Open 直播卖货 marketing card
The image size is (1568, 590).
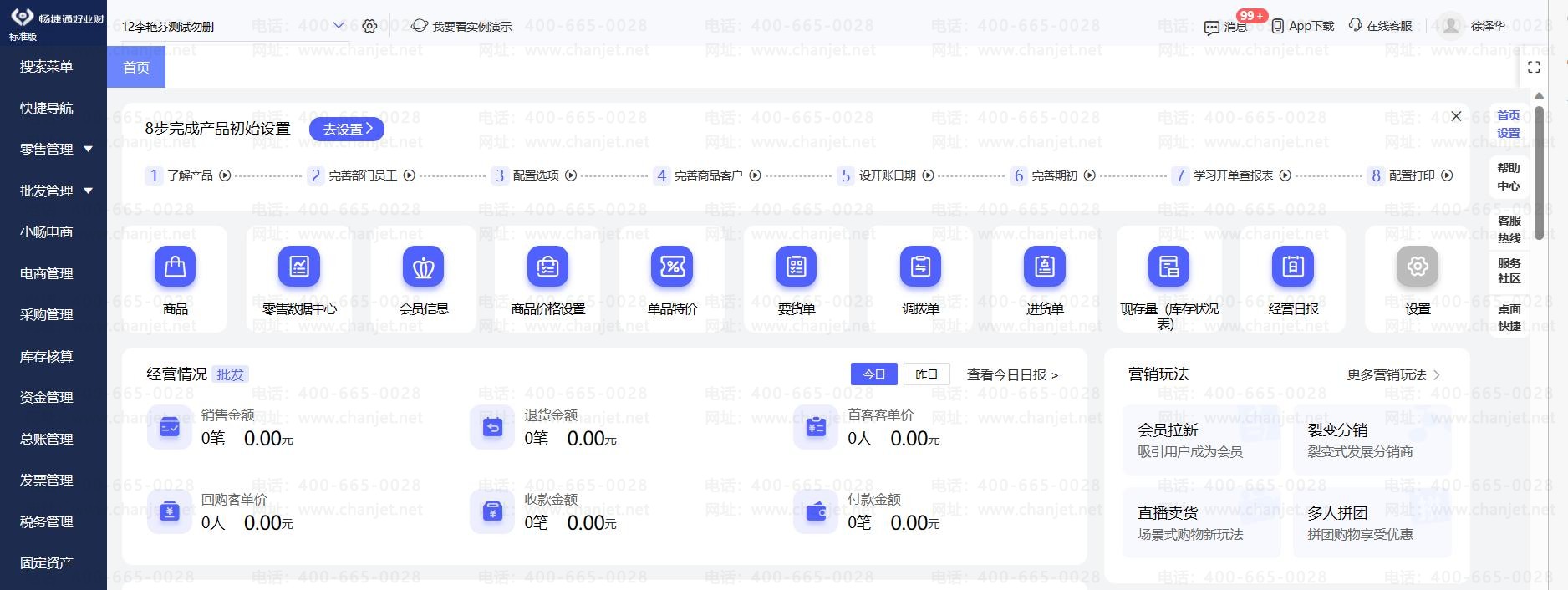point(1201,522)
